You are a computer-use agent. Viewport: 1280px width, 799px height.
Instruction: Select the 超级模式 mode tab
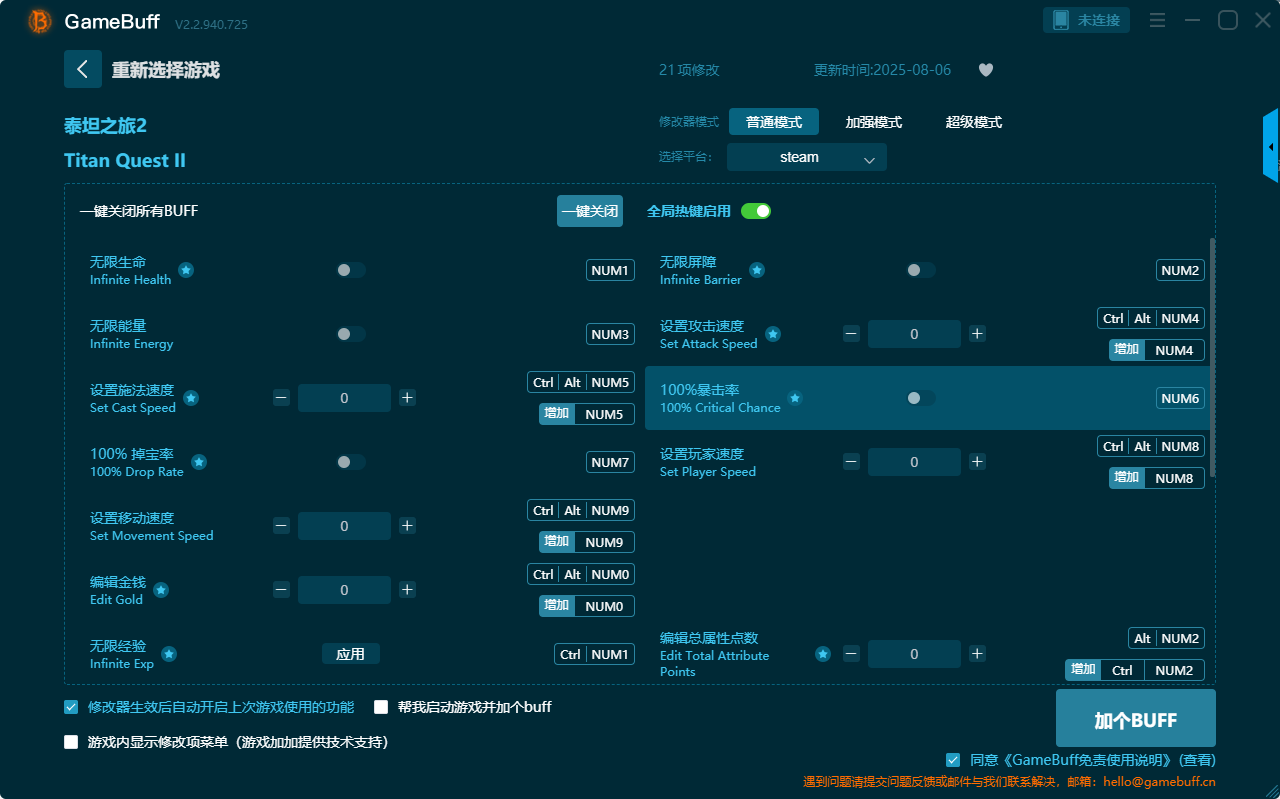click(x=974, y=122)
